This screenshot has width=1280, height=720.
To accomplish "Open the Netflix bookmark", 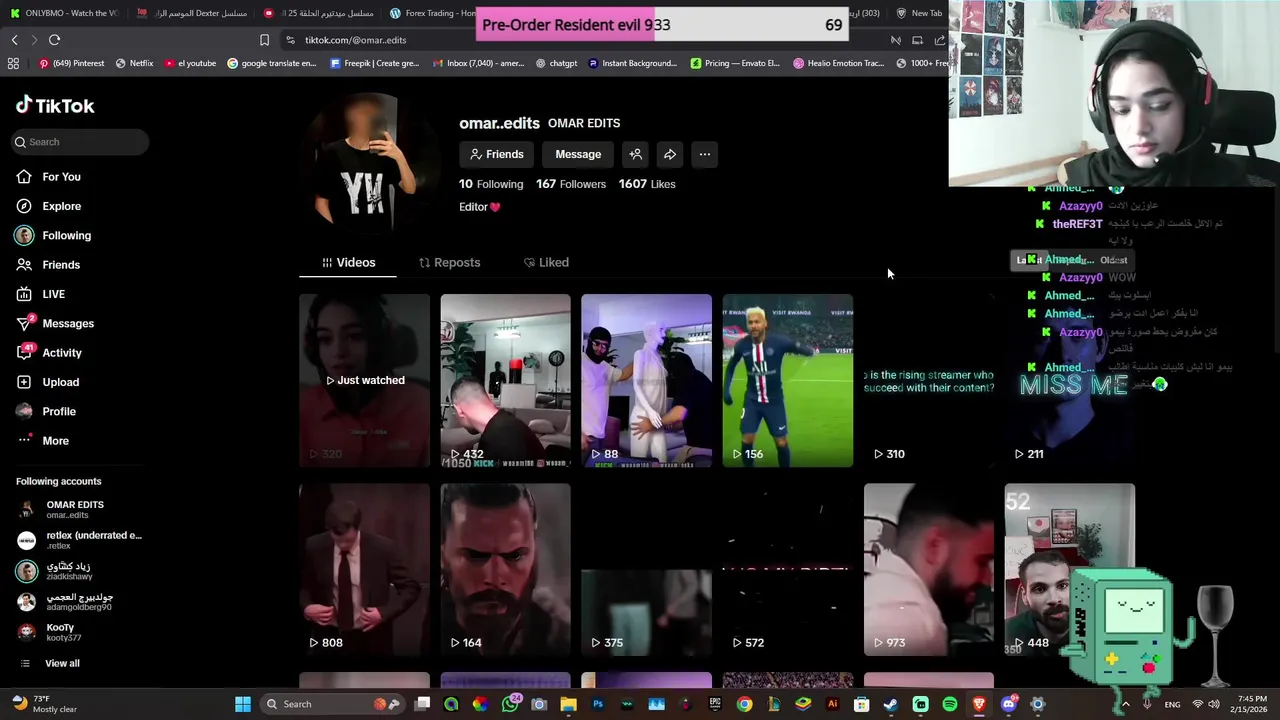I will click(x=134, y=63).
